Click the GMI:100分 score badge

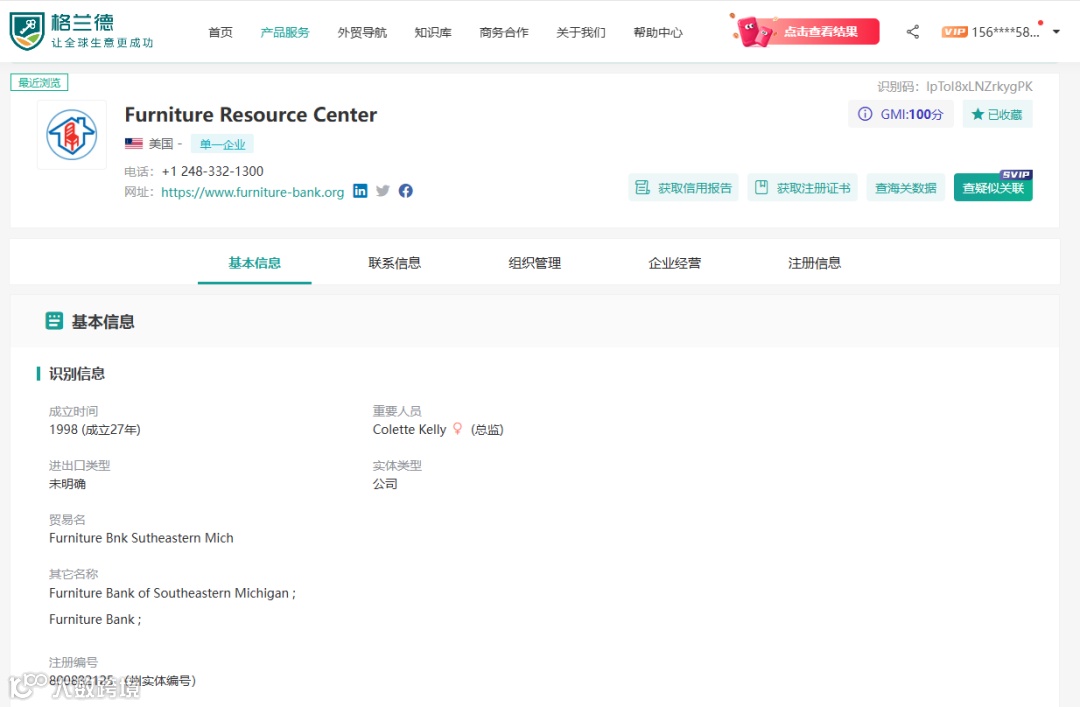click(901, 114)
